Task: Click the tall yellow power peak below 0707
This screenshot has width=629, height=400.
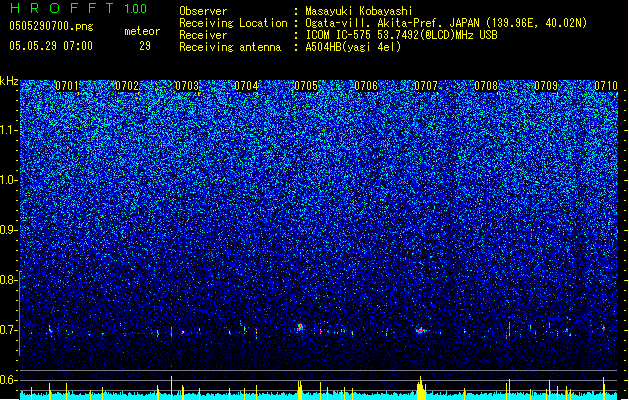Action: tap(421, 388)
